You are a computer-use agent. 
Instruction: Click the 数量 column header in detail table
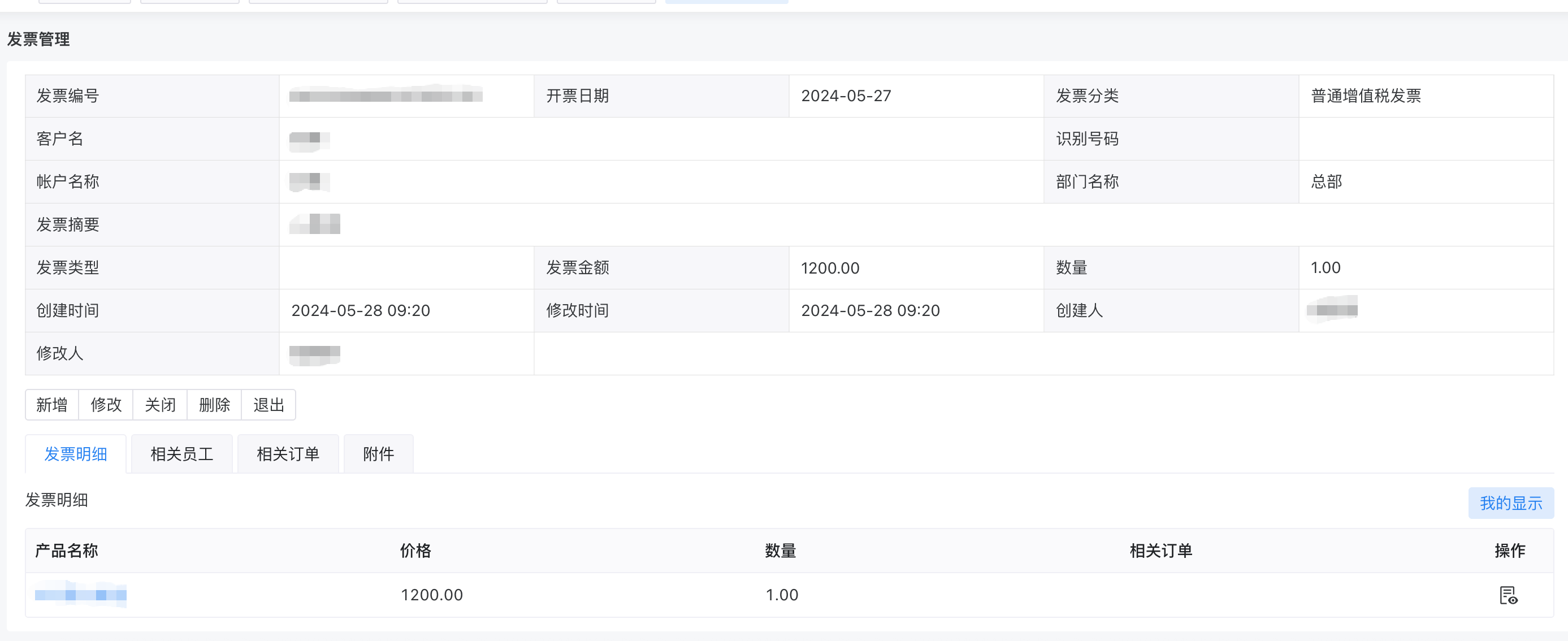(x=781, y=551)
